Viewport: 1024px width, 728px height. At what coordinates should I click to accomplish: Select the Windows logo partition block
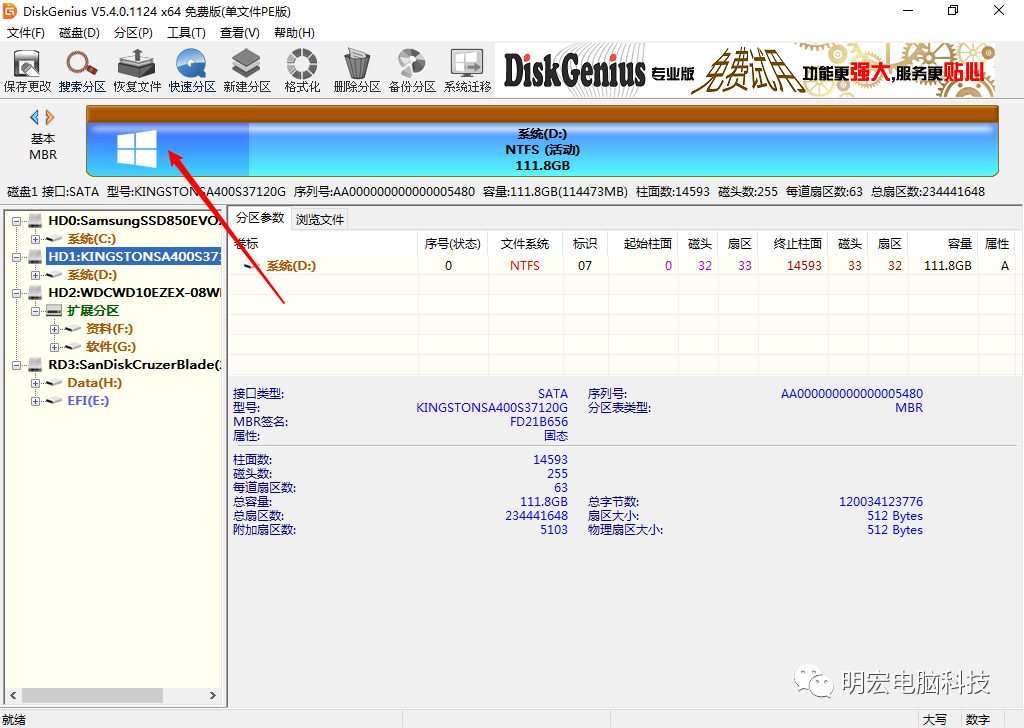[137, 149]
